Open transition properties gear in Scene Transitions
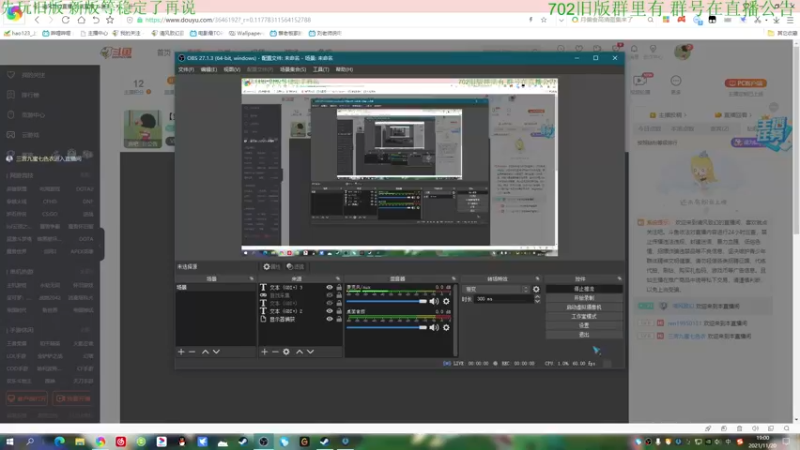The width and height of the screenshot is (800, 450). pyautogui.click(x=536, y=289)
